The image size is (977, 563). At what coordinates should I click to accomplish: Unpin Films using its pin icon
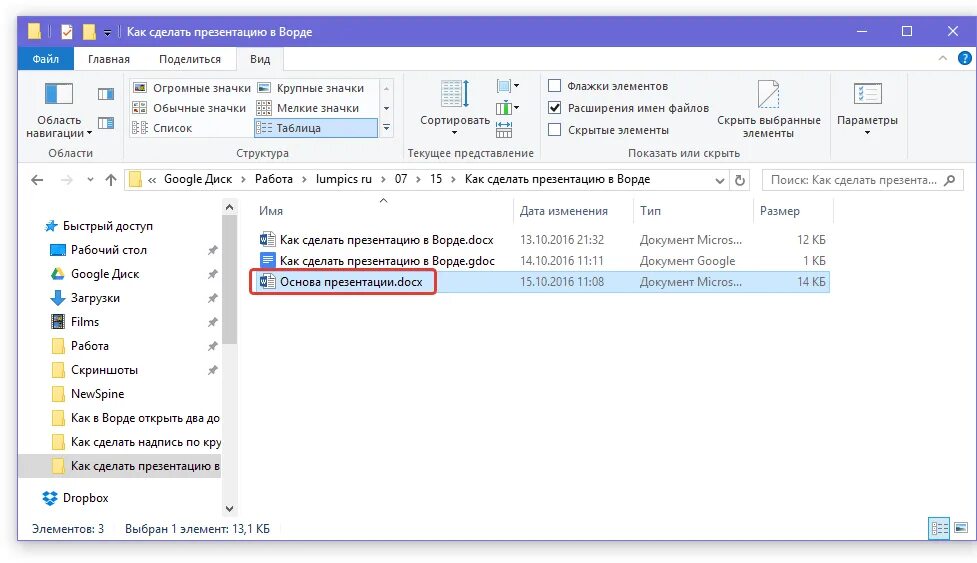[212, 322]
